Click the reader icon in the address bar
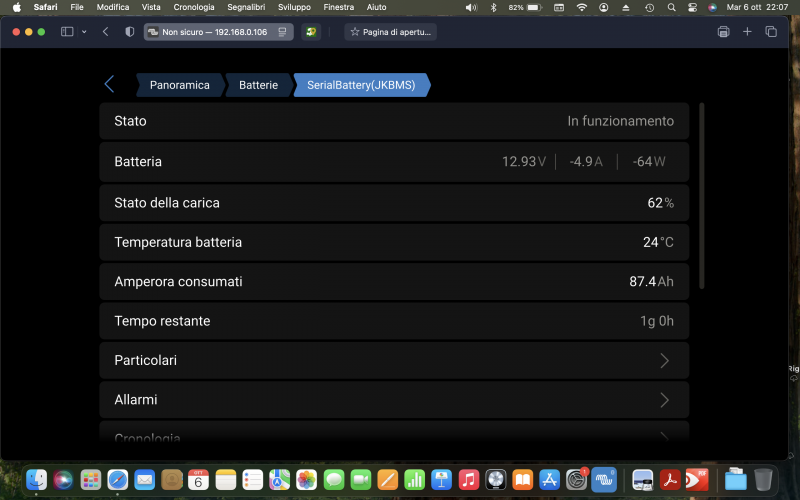 282,32
